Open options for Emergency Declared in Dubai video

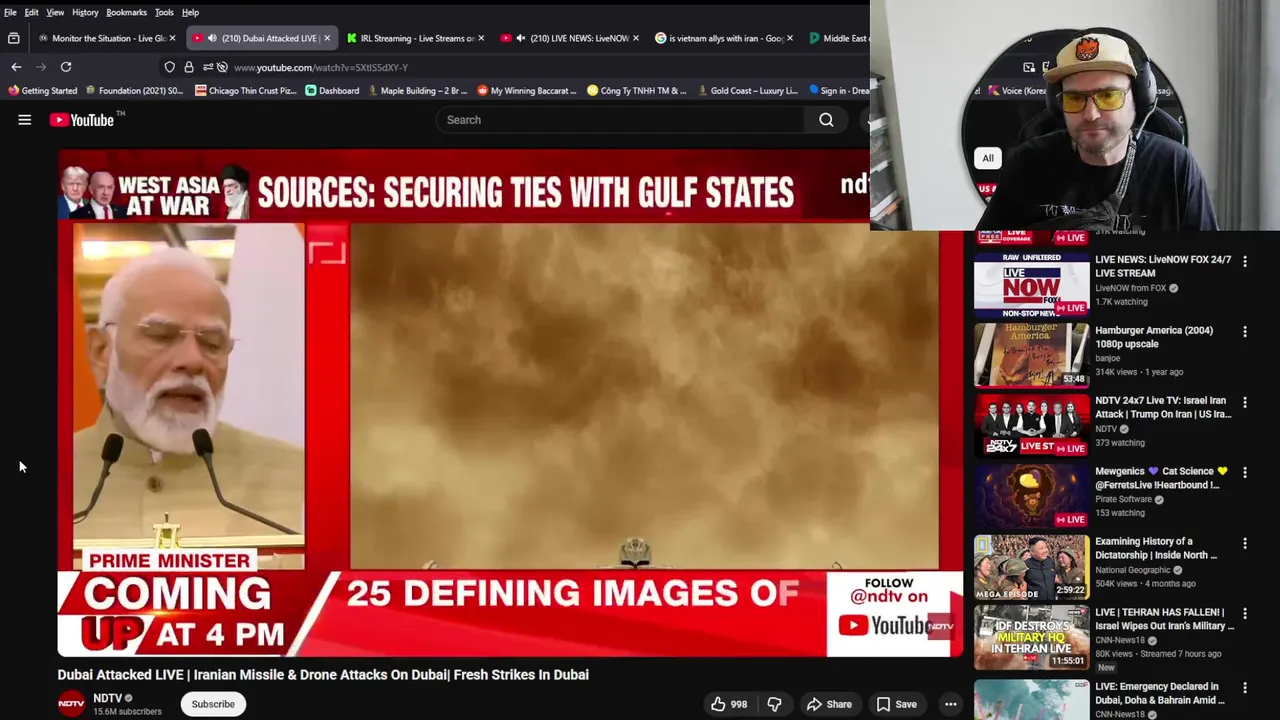[1245, 688]
